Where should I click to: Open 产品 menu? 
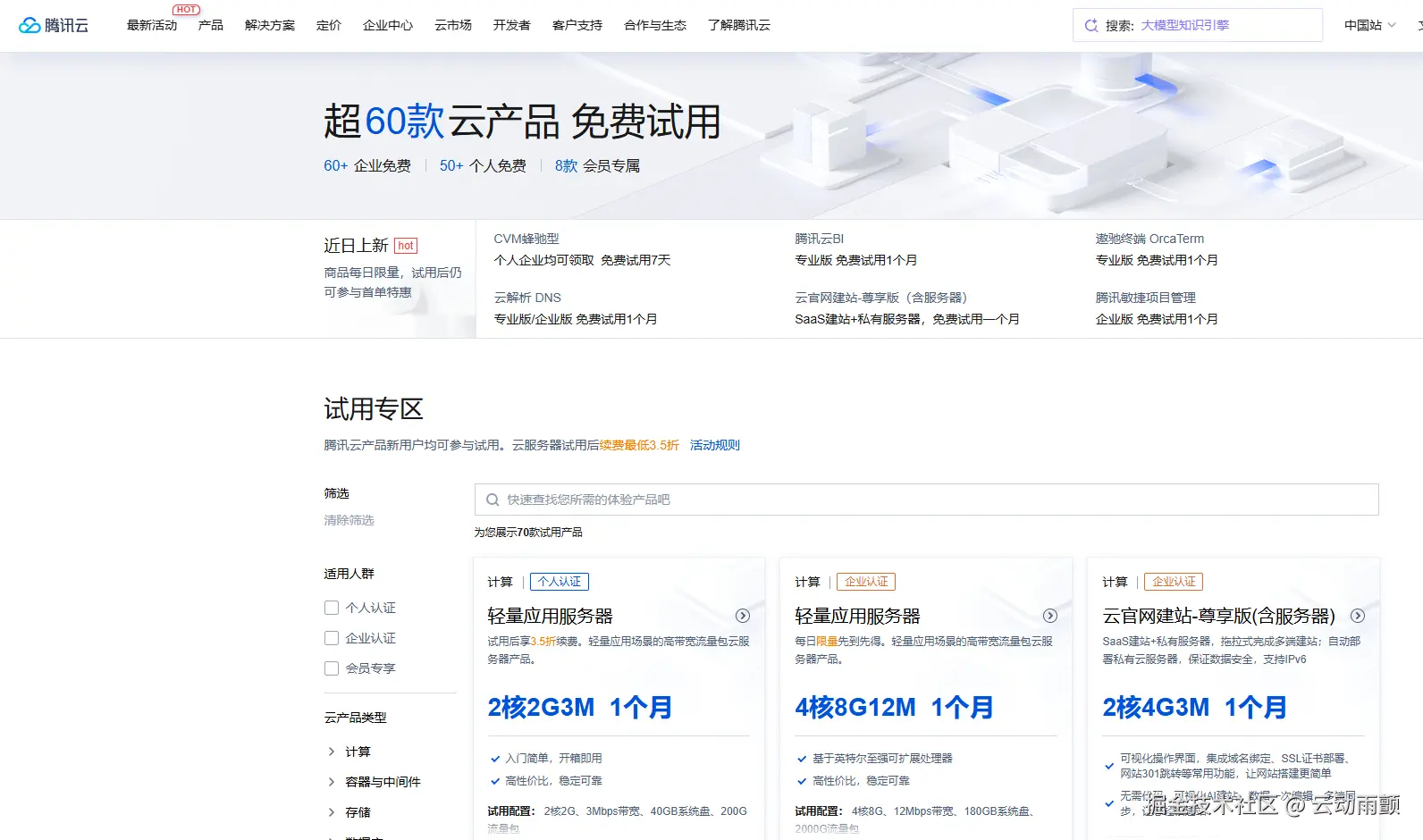point(211,25)
